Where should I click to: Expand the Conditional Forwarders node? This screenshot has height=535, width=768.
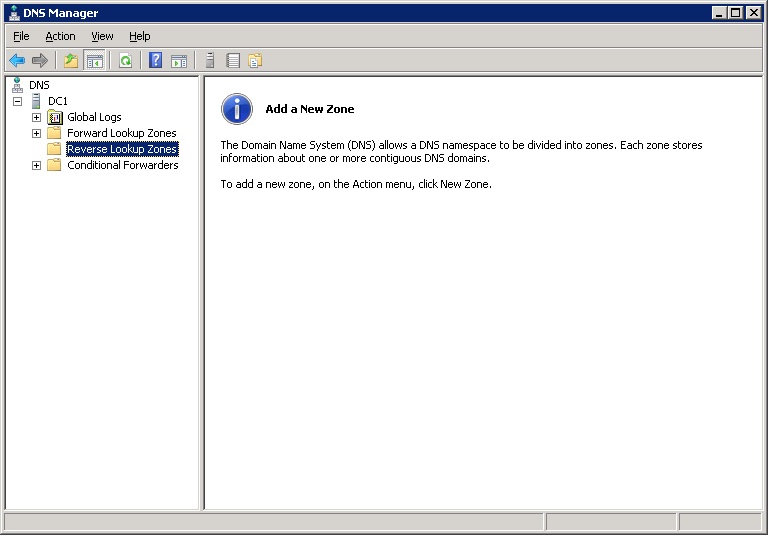tap(36, 165)
